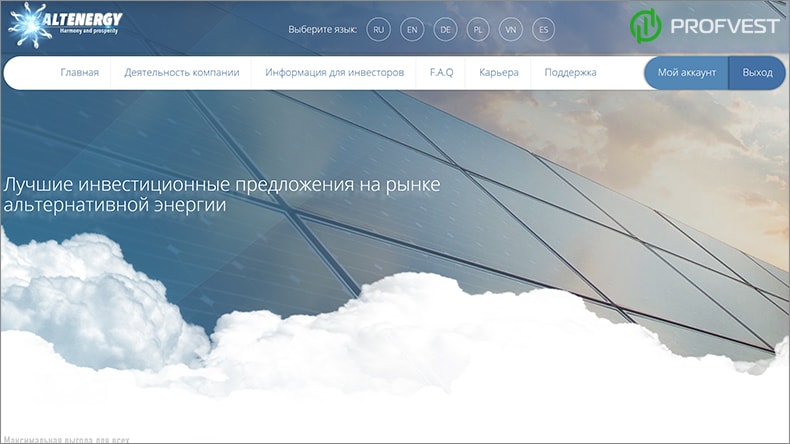The image size is (790, 444).
Task: Switch language to DE
Action: tap(445, 30)
